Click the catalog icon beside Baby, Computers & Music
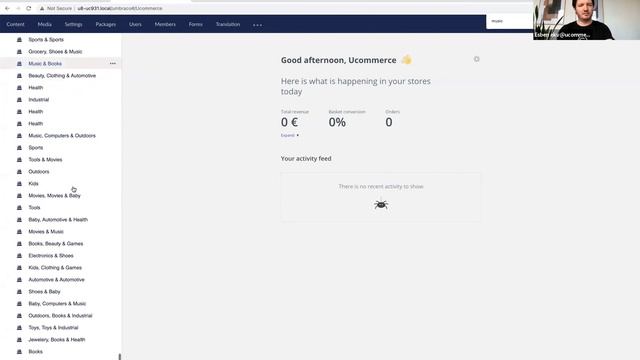Image resolution: width=640 pixels, height=360 pixels. 19,304
